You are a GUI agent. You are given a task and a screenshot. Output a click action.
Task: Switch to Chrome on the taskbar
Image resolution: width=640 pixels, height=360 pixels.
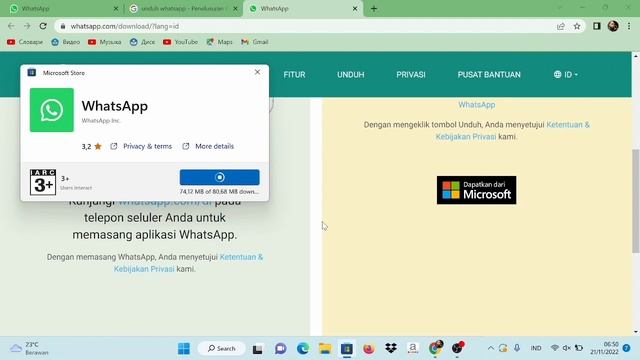436,348
